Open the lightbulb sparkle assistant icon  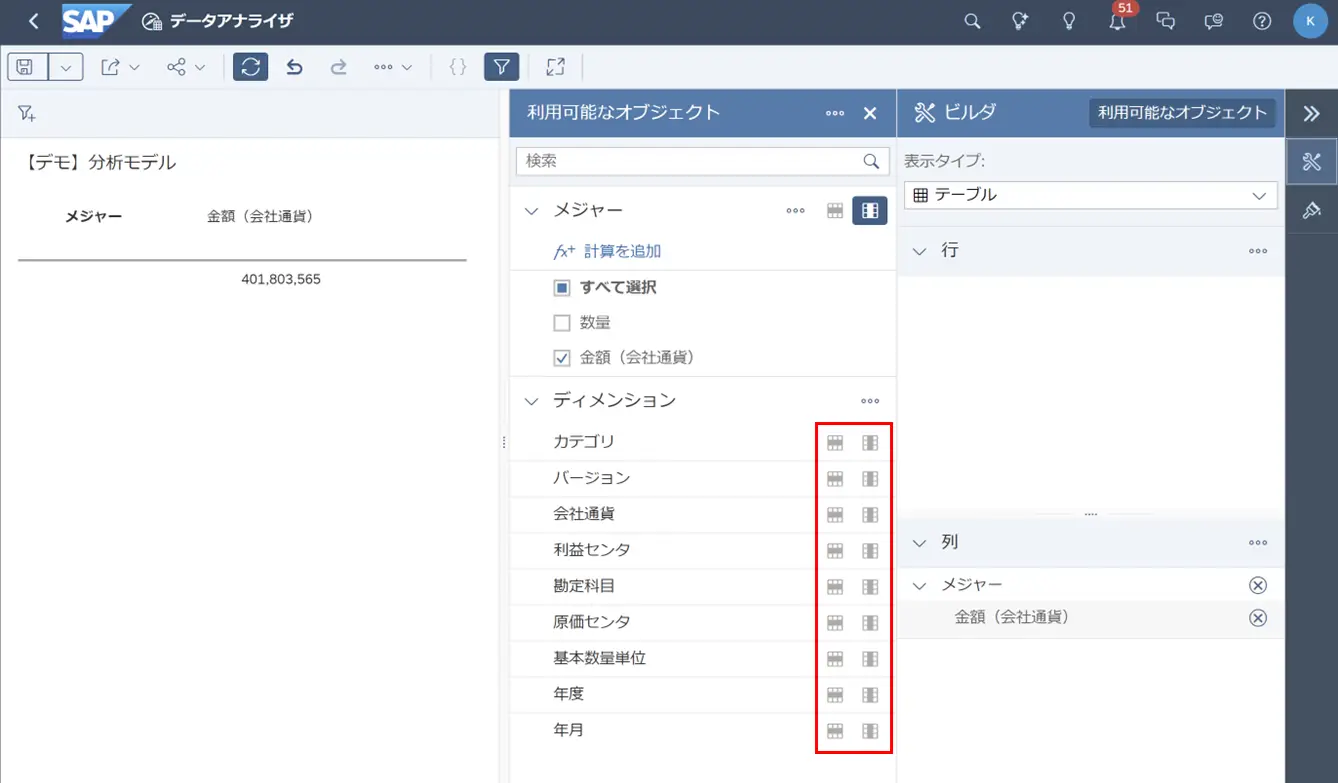coord(1020,21)
